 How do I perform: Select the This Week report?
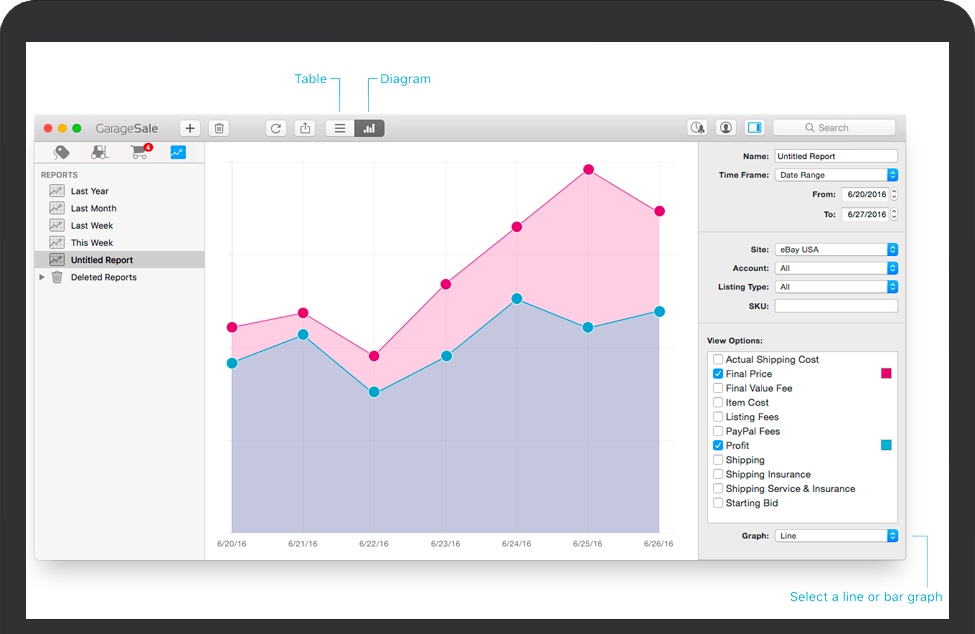tap(92, 243)
